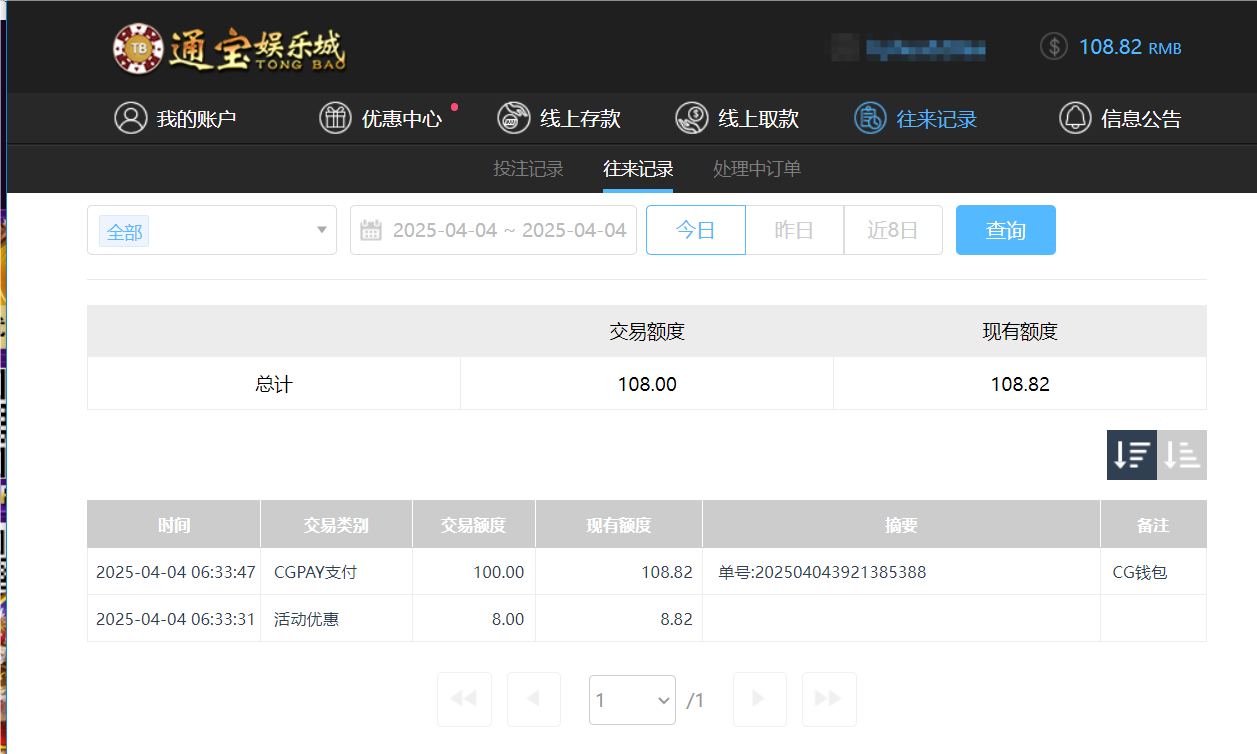The image size is (1257, 754).
Task: Switch to the 投注记录 tab
Action: tap(528, 168)
